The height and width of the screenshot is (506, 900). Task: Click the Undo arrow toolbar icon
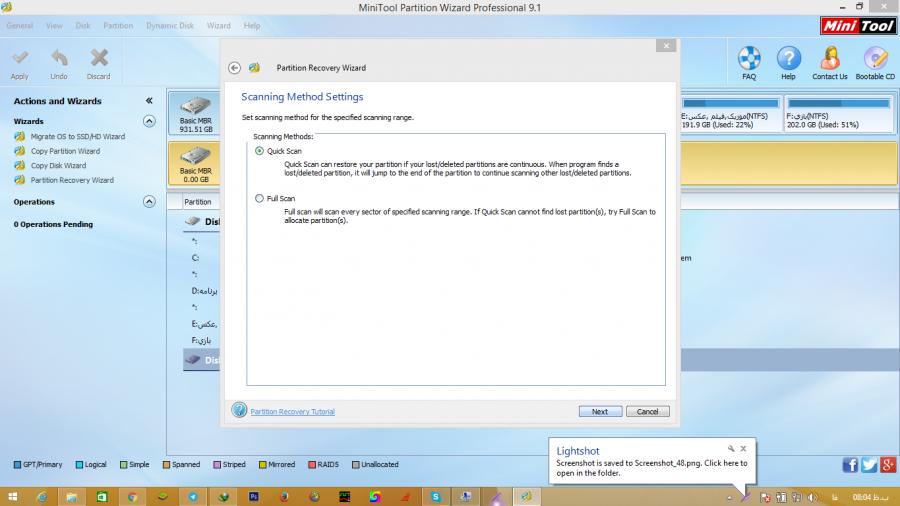pyautogui.click(x=59, y=58)
